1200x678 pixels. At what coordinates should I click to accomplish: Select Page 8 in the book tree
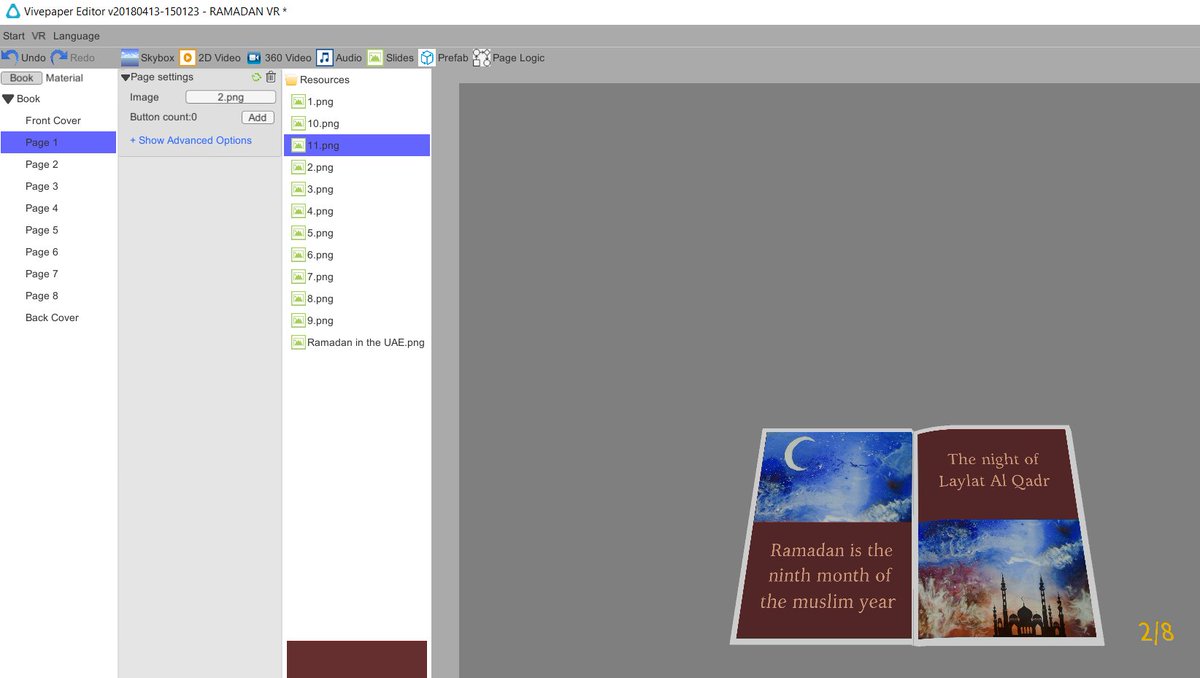click(58, 296)
